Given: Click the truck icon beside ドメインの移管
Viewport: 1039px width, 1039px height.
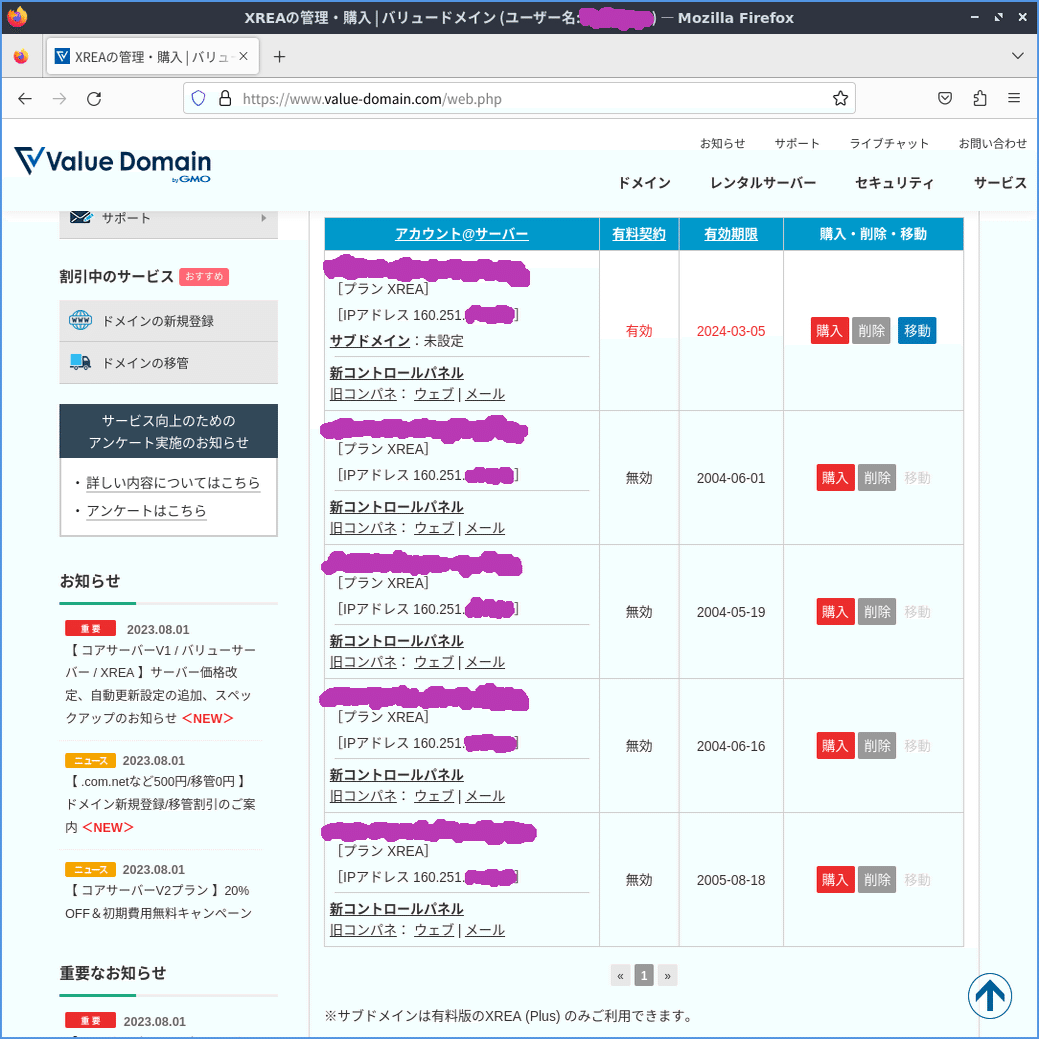Looking at the screenshot, I should tap(81, 362).
